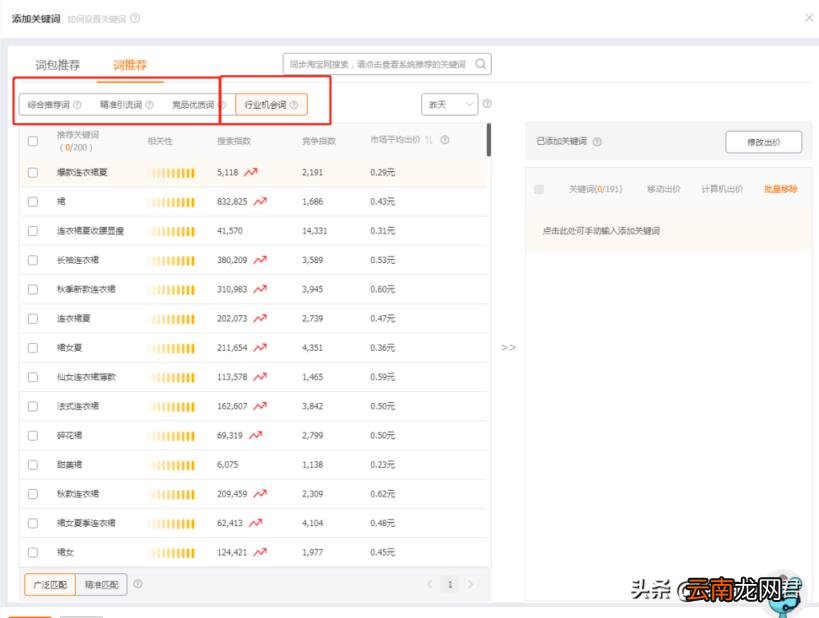Click the next page arrow in pagination
819x618 pixels.
(470, 584)
